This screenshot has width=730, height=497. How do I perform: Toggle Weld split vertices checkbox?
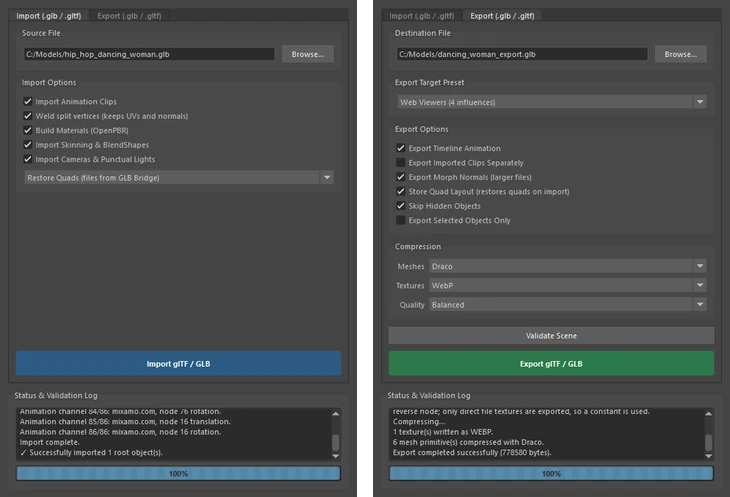(28, 116)
